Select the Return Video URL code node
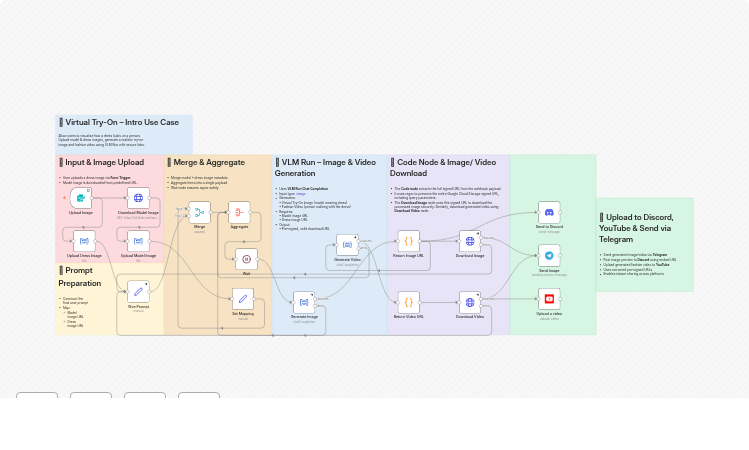This screenshot has height=450, width=749. pos(408,301)
